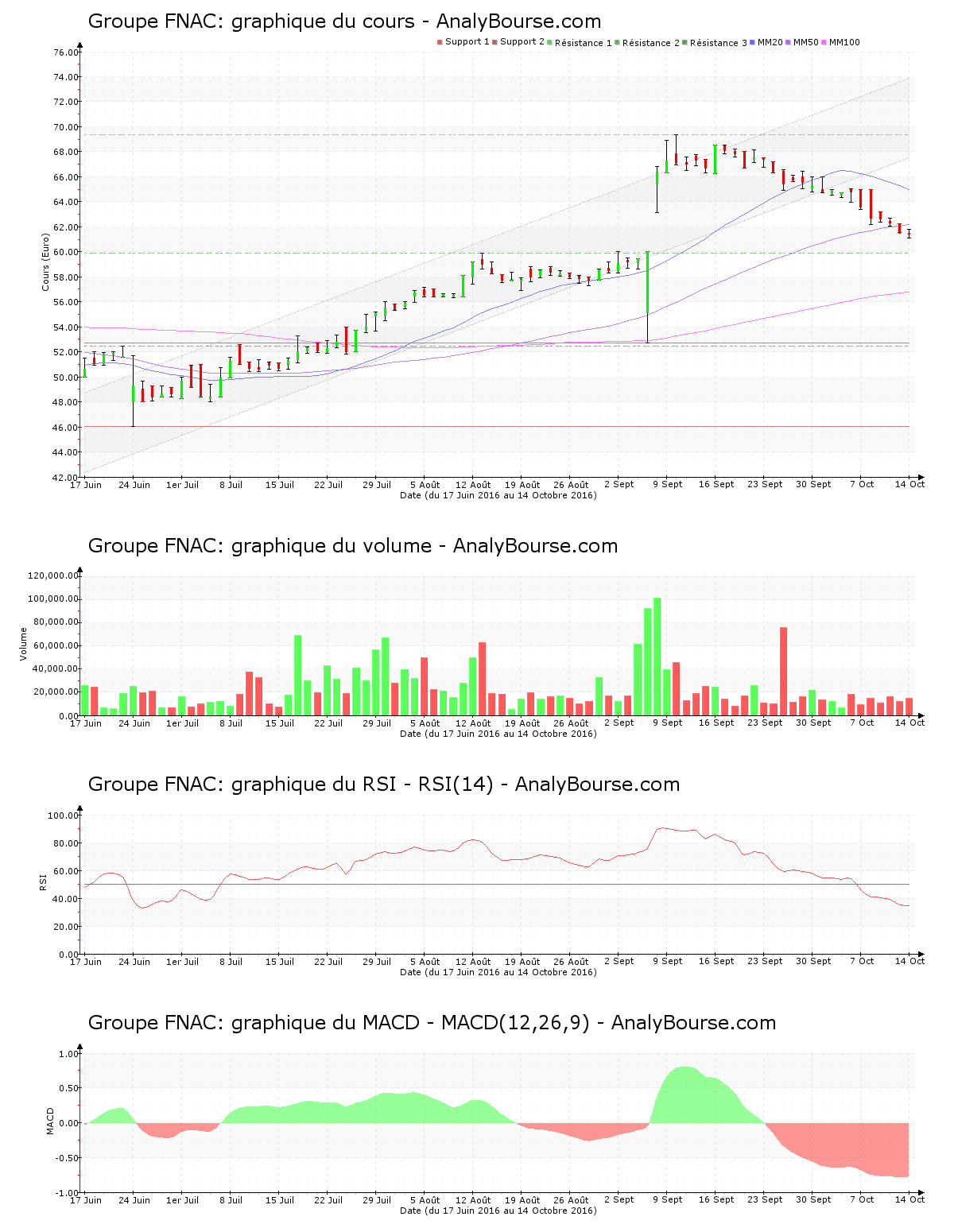Click the Support 1 legend color square
This screenshot has height=1232, width=954.
(x=440, y=42)
